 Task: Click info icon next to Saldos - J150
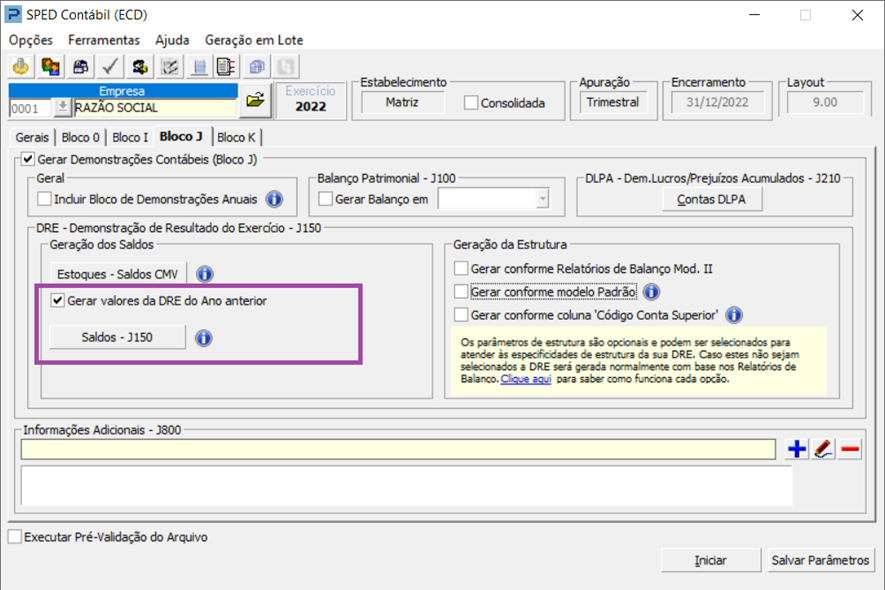click(x=203, y=338)
